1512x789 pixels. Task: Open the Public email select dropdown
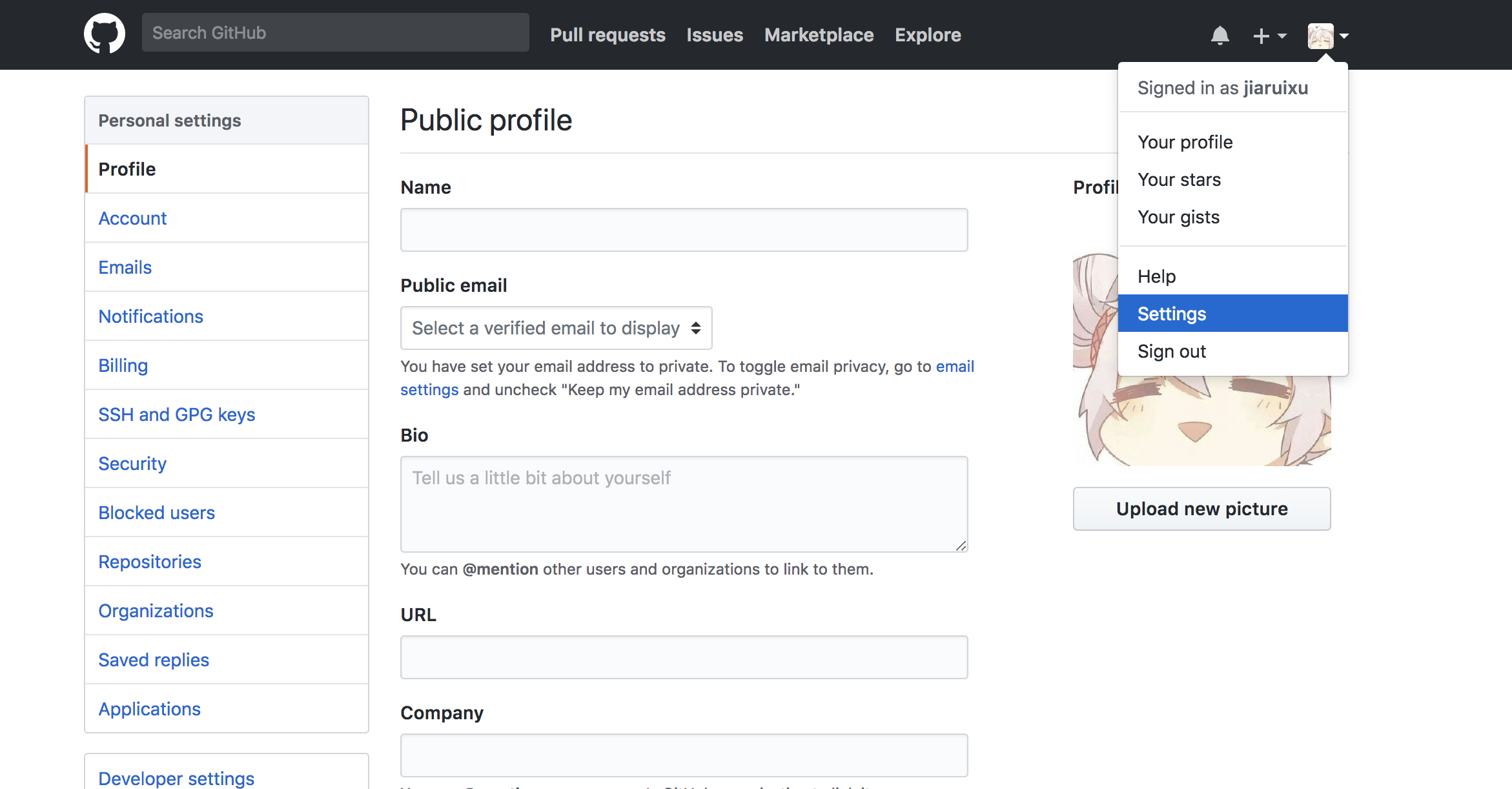(x=557, y=328)
